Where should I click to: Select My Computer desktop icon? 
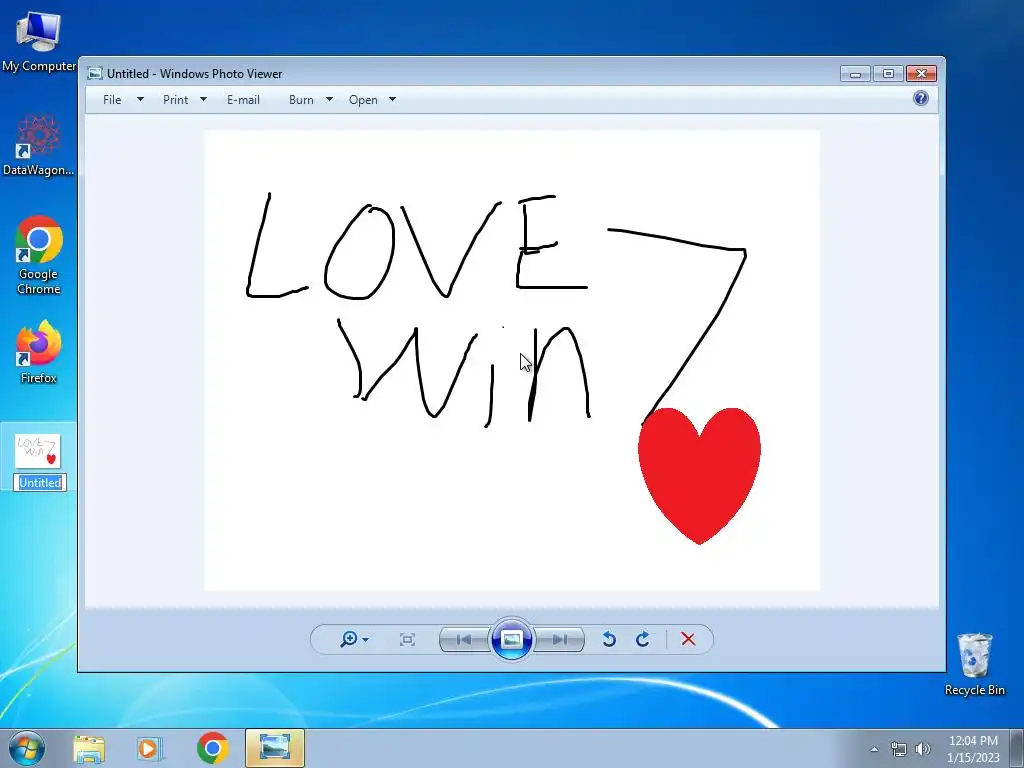click(39, 40)
